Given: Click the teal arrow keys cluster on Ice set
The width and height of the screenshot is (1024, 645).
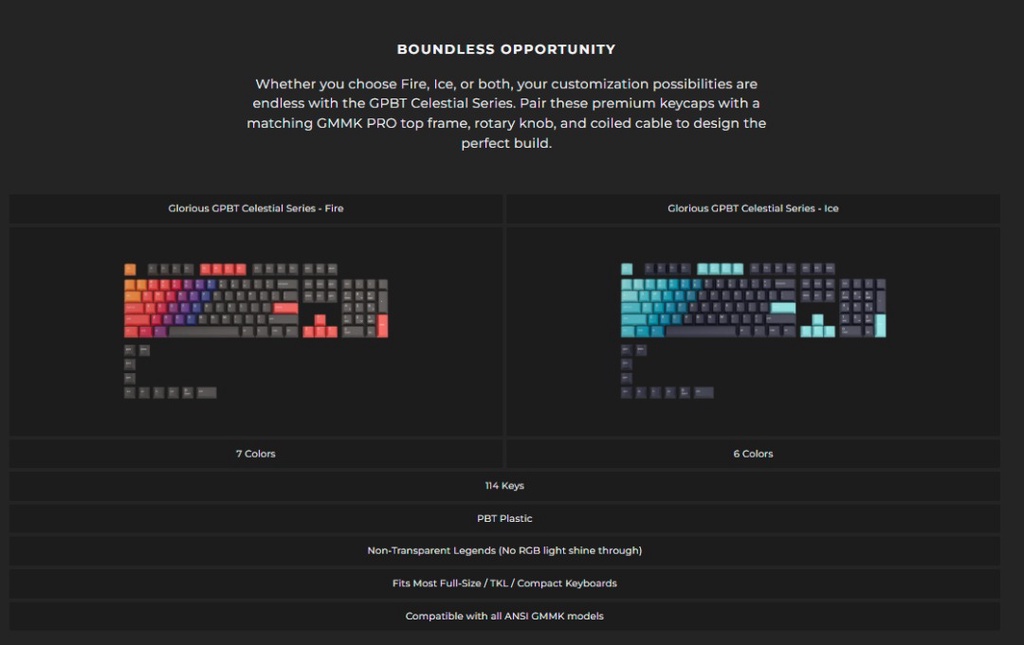Looking at the screenshot, I should click(817, 329).
